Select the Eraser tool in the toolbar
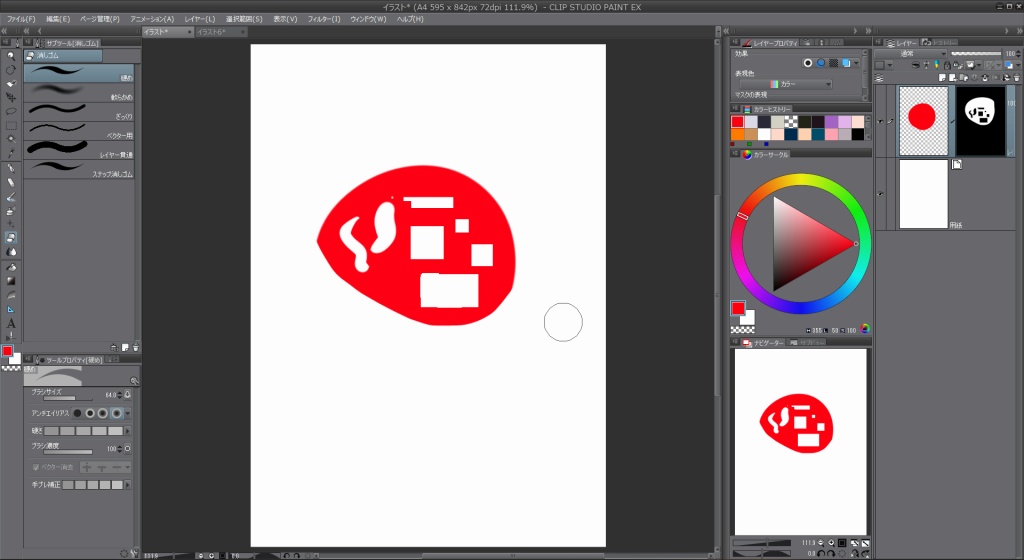This screenshot has height=560, width=1024. [x=11, y=238]
